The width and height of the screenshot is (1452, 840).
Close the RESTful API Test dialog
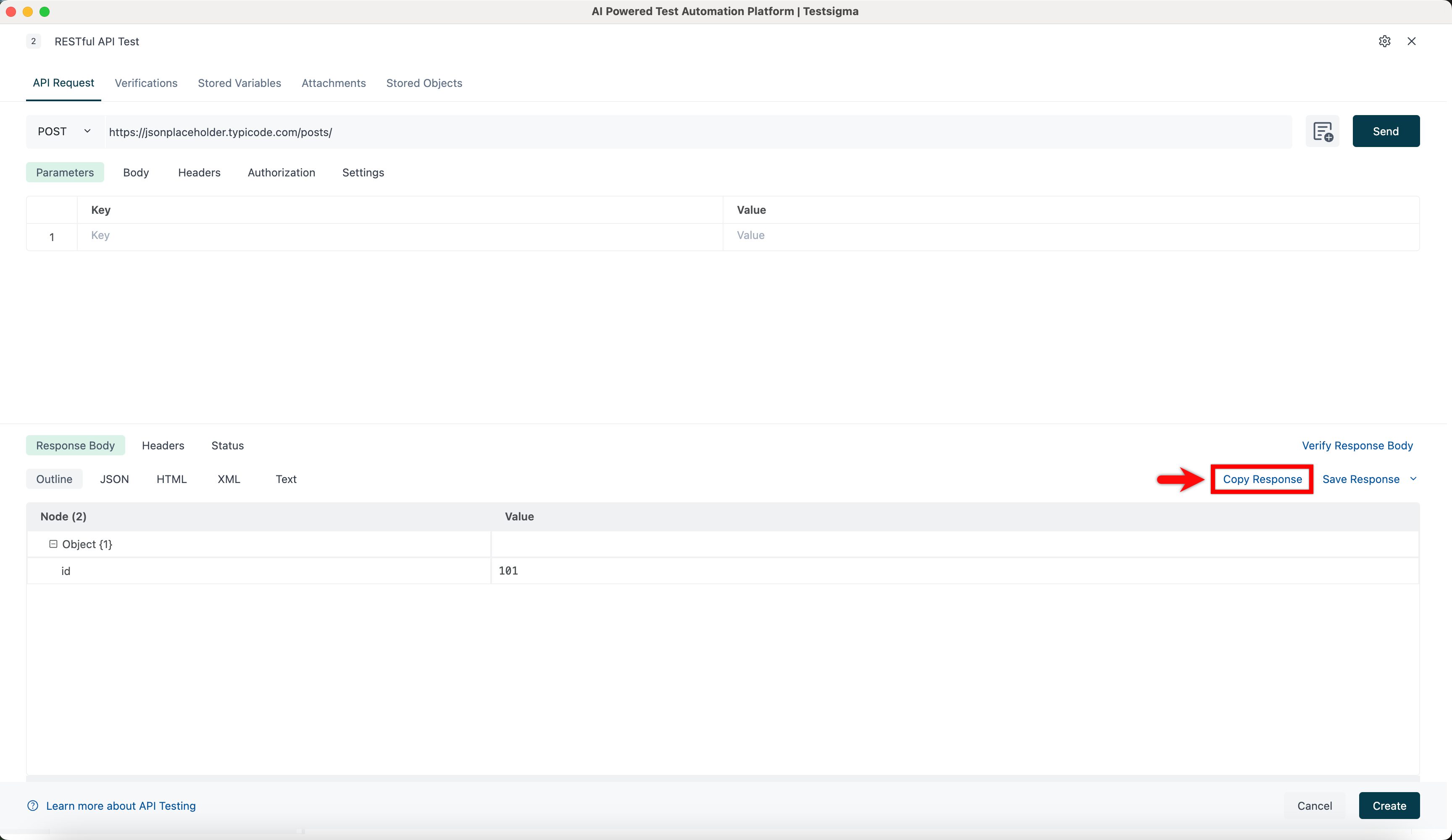(x=1411, y=41)
